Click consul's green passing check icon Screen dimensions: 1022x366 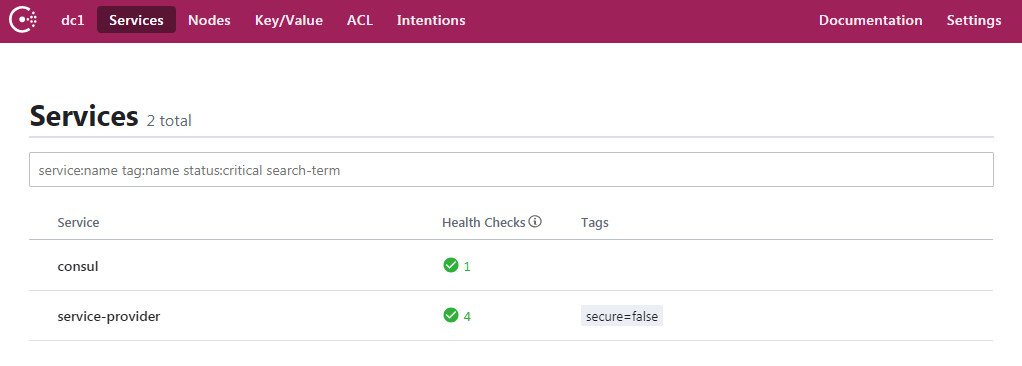pos(450,265)
